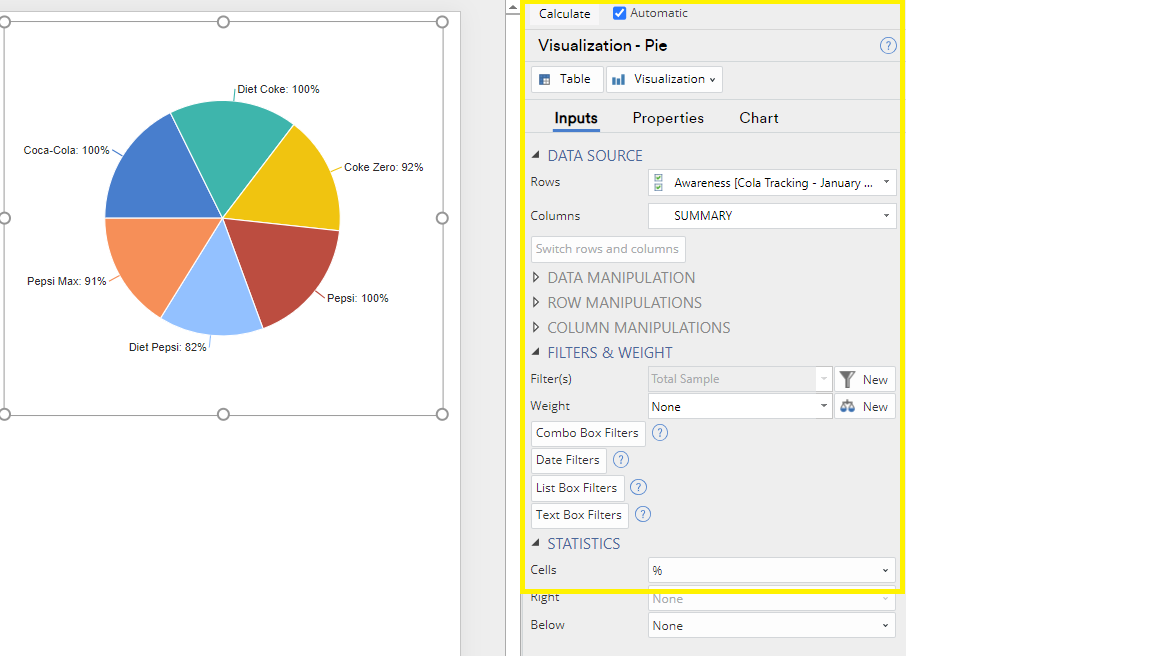Toggle the Automatic checkbox
1152x656 pixels.
[x=620, y=13]
